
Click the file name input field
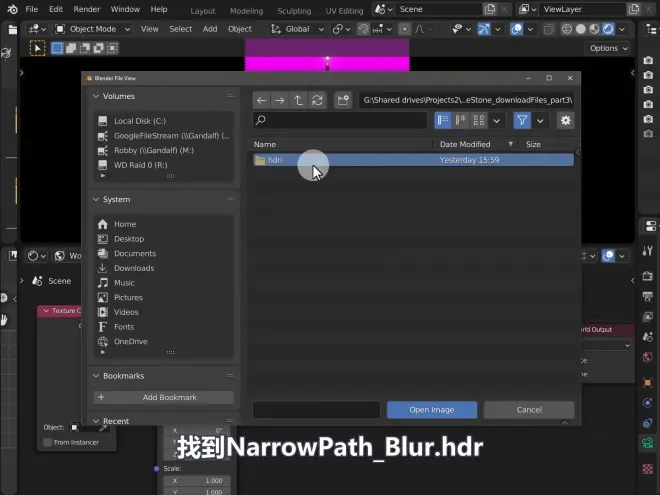(x=317, y=410)
